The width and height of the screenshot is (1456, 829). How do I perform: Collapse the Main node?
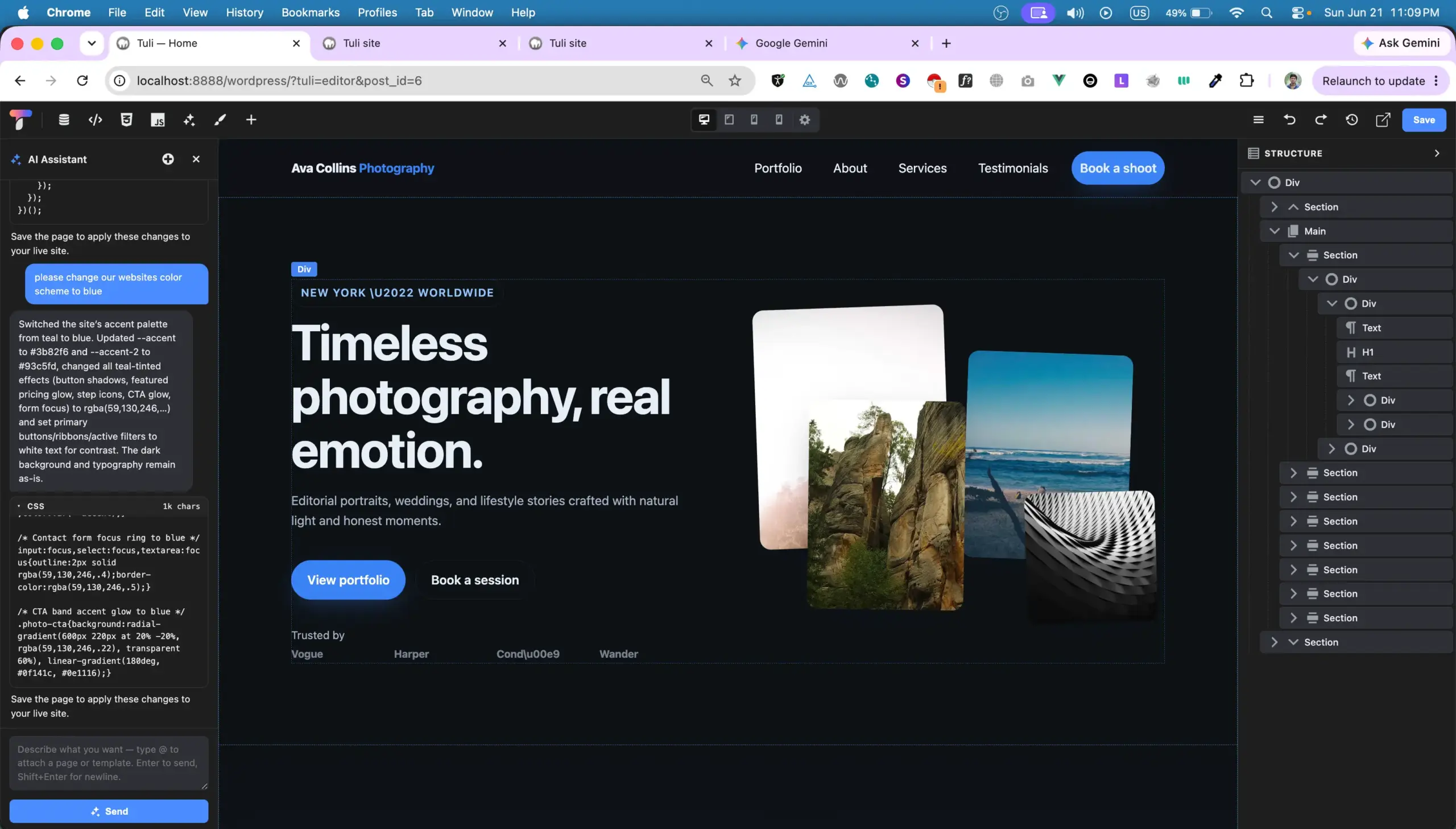1275,230
